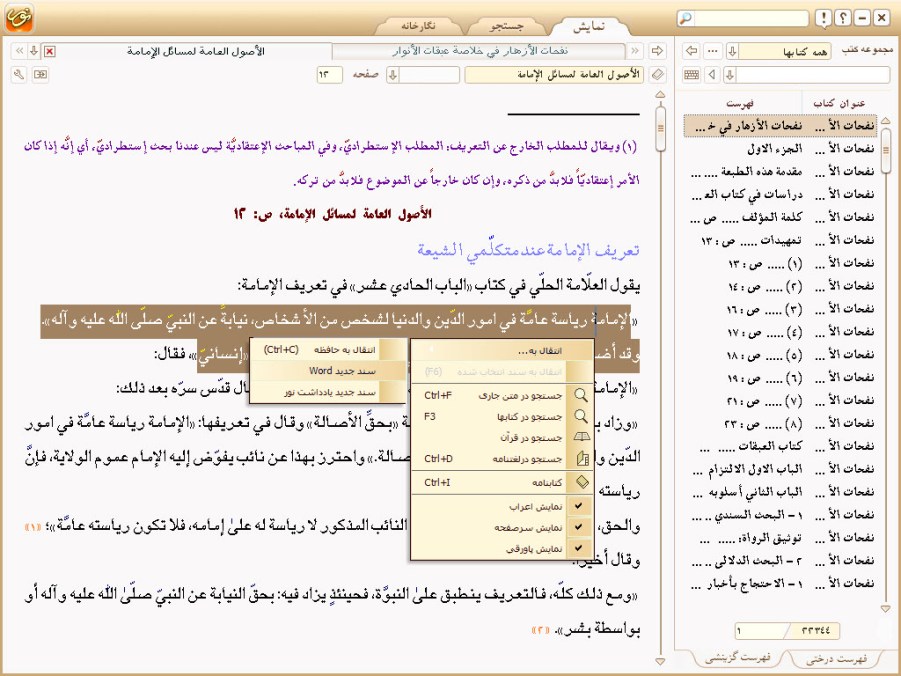Click the up arrow of the book list scrollbar
The height and width of the screenshot is (676, 901).
tap(885, 121)
